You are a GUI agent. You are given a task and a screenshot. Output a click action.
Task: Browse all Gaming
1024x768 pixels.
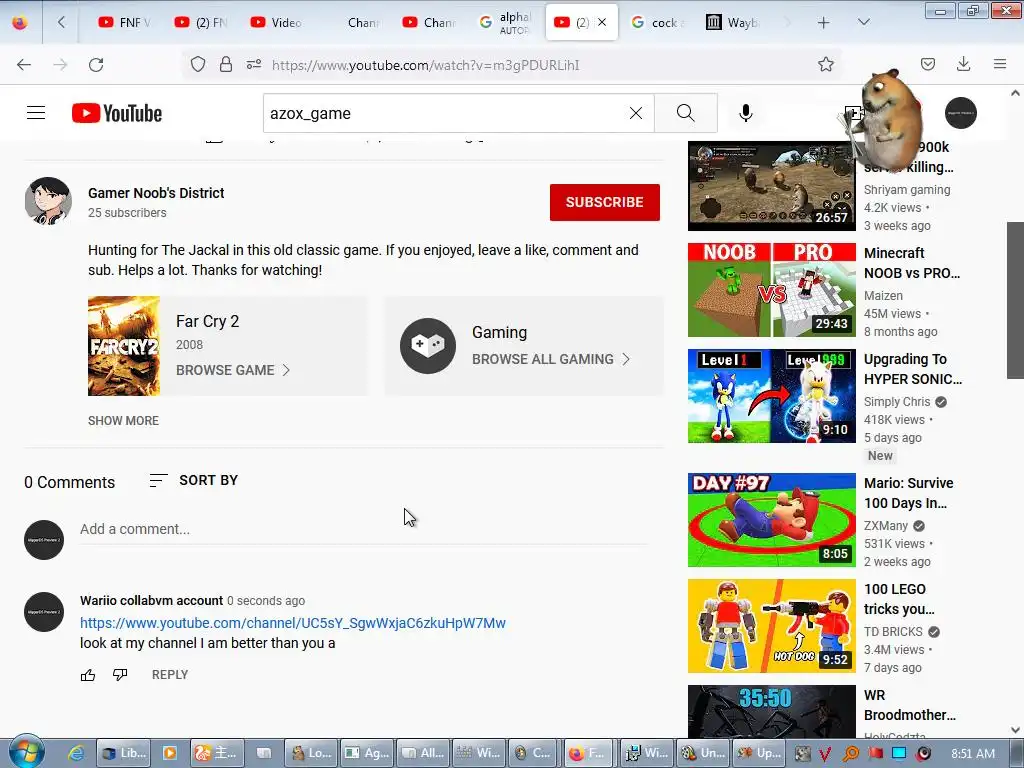(551, 359)
